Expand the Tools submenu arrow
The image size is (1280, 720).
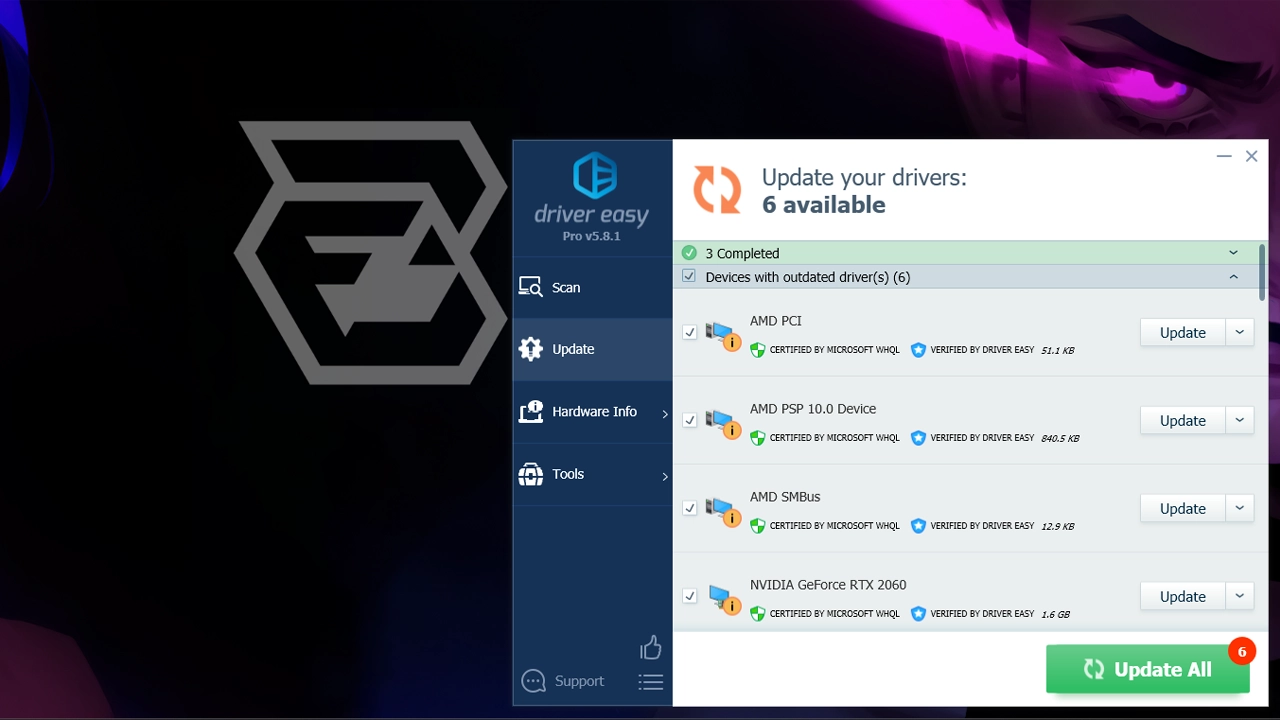(x=665, y=477)
